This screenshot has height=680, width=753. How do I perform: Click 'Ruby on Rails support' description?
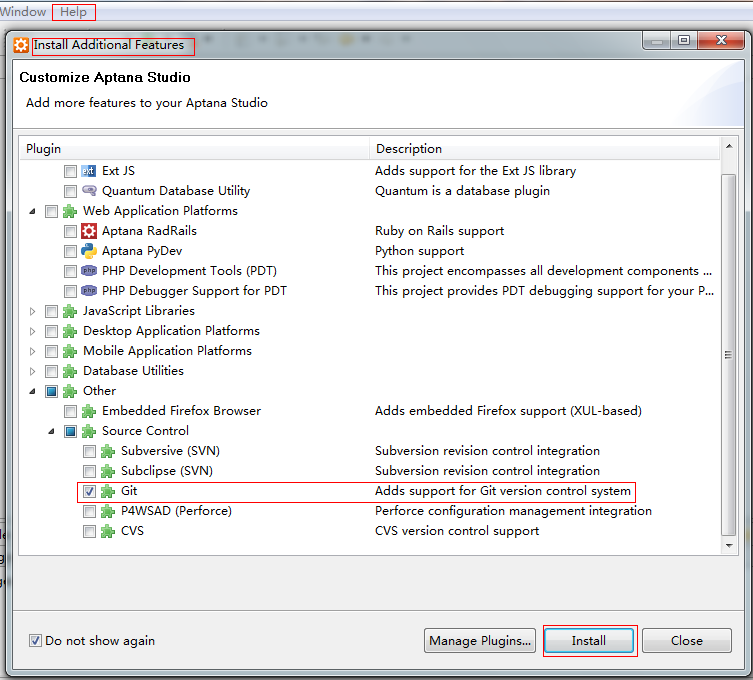click(439, 231)
